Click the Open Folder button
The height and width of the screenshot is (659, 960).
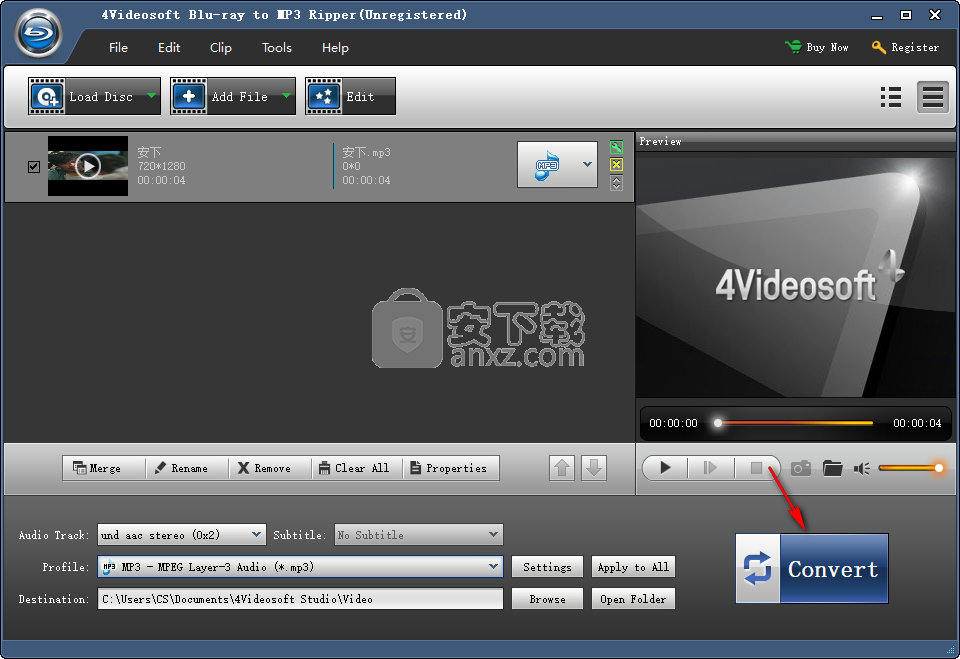[x=634, y=598]
